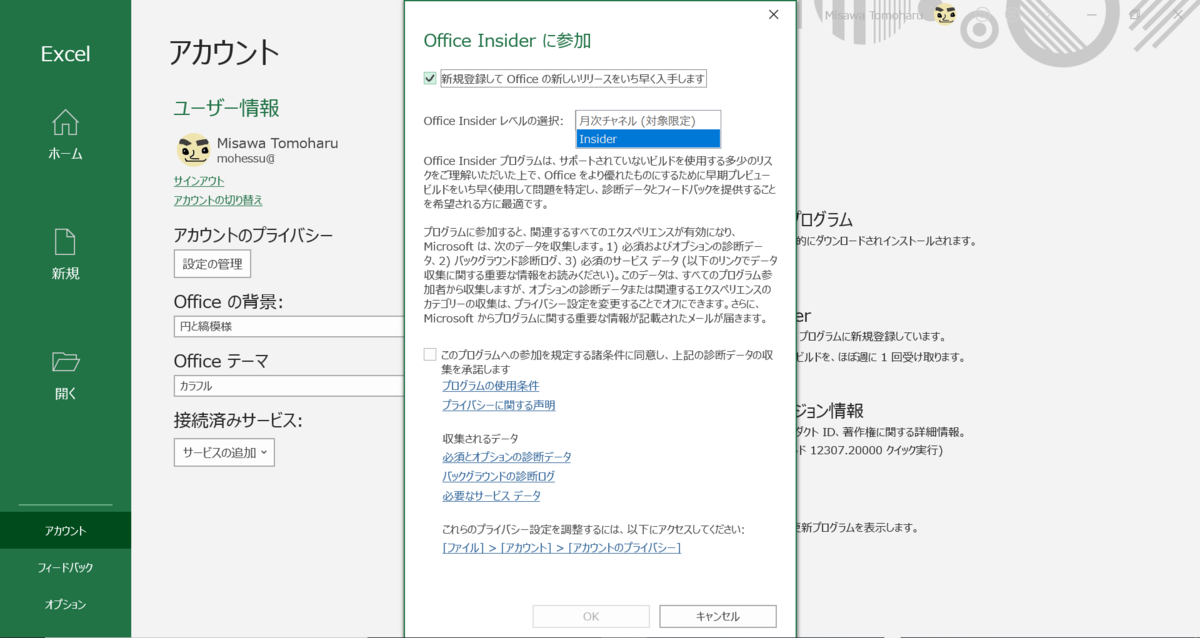Choose 月次チャネル (対象限定) in level dropdown
Screen dimensions: 1200x638
[x=648, y=120]
